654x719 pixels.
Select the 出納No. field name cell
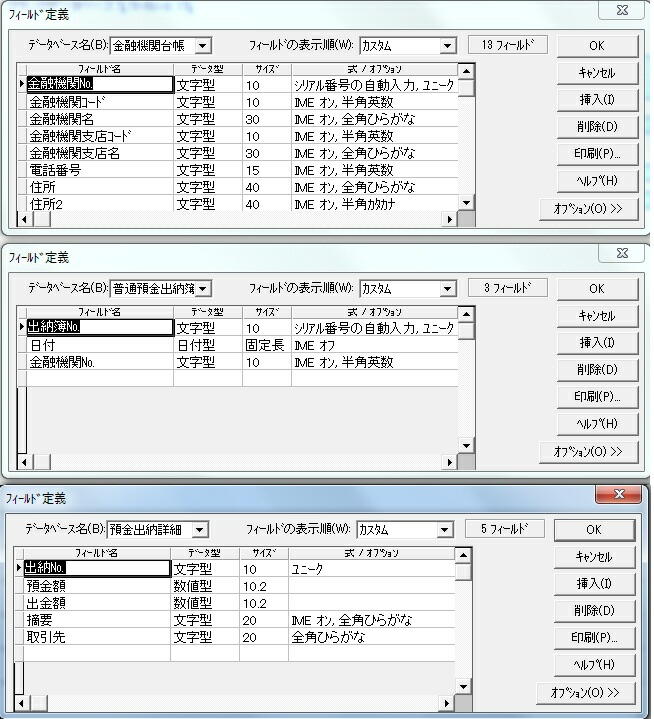96,569
